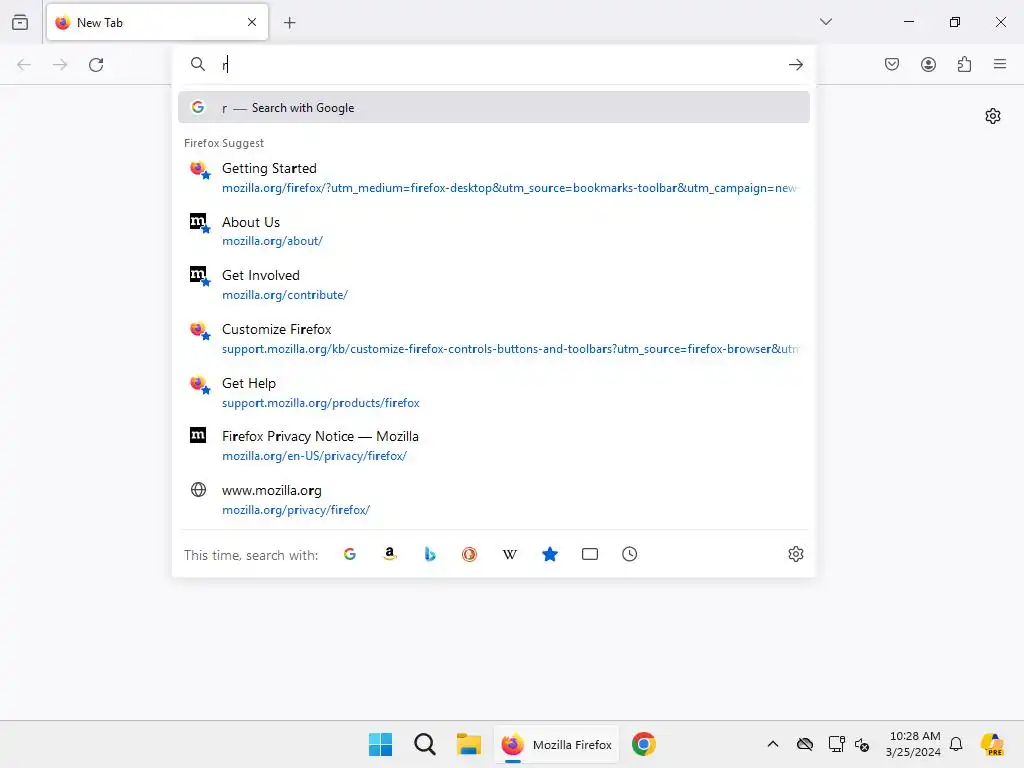Open the Save to Pocket icon

coord(892,64)
